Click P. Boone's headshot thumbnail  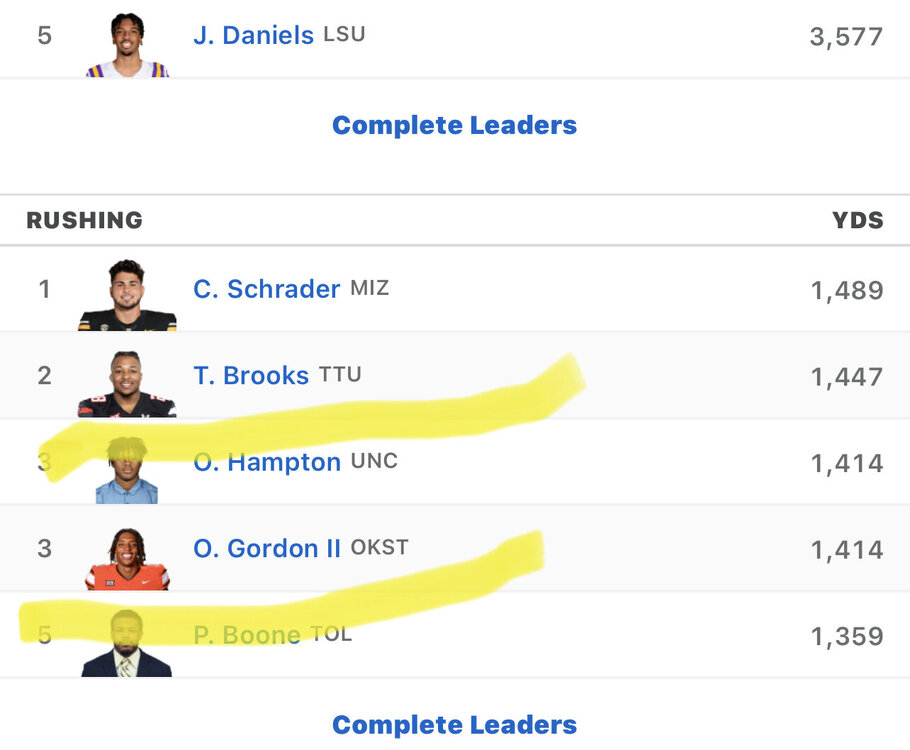(127, 643)
